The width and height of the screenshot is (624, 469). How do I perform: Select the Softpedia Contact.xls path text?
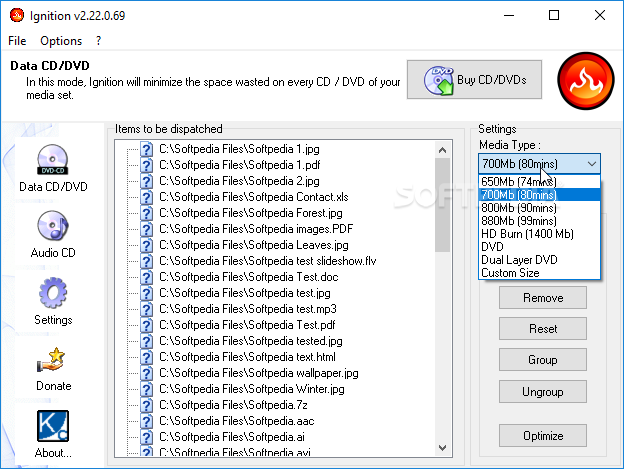pos(254,197)
